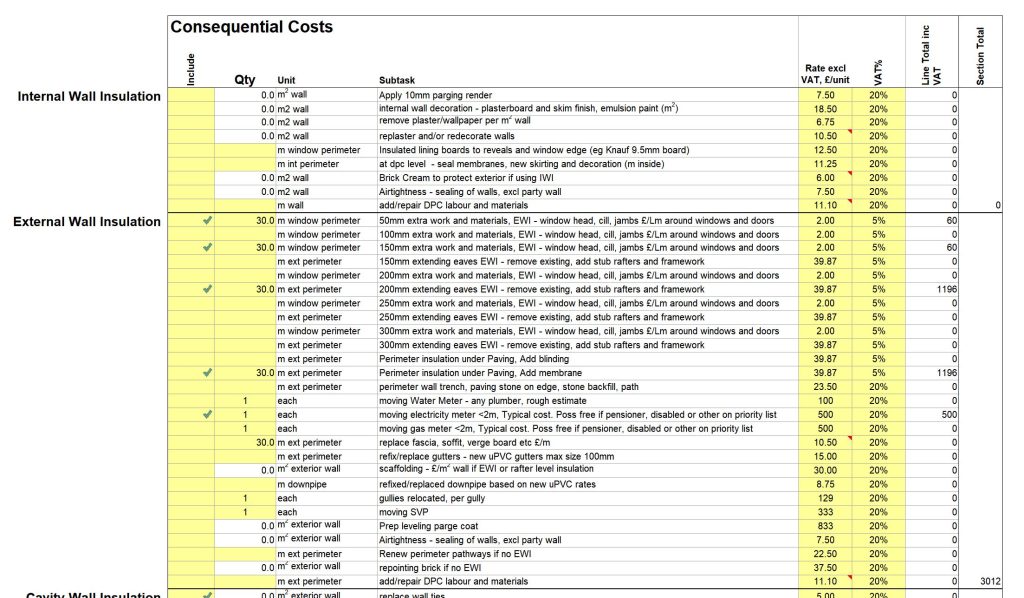
Task: Select the Section Total column header
Action: tap(981, 56)
